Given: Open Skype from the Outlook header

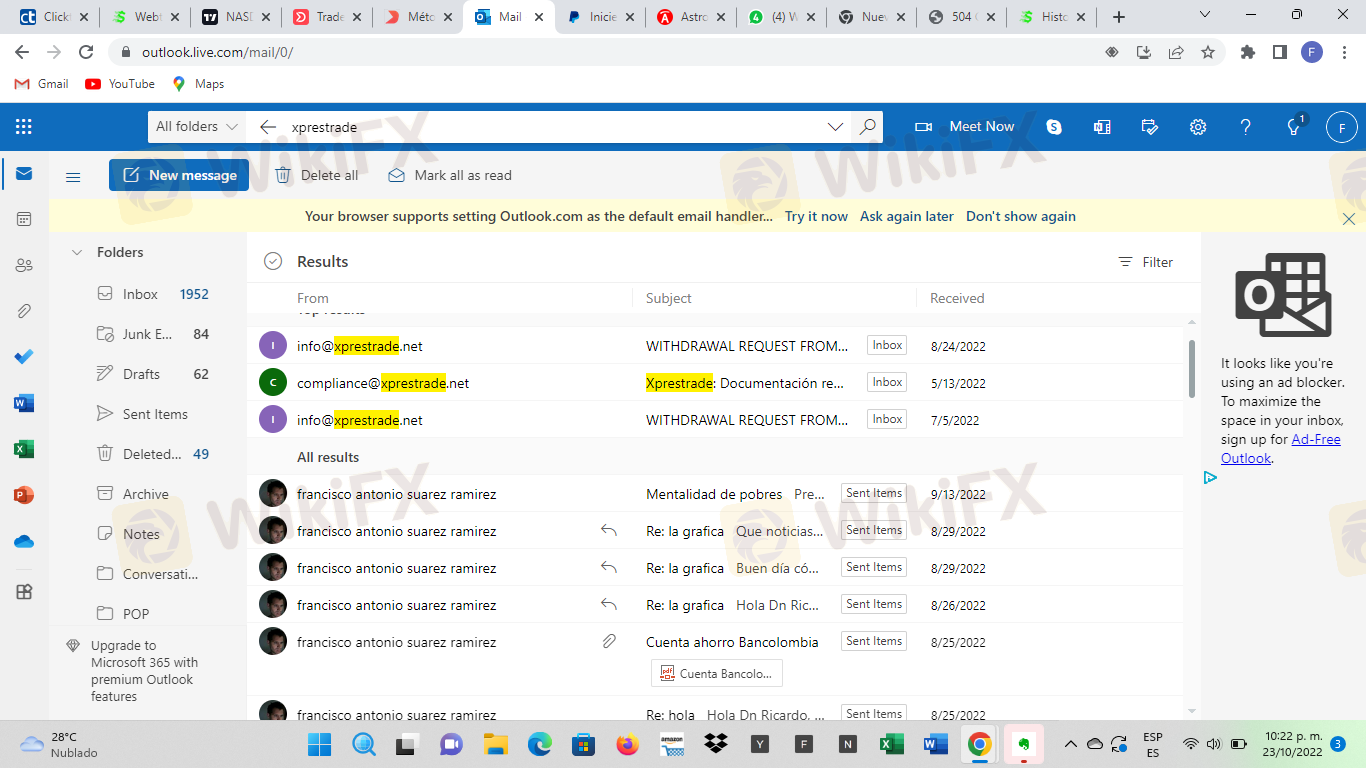Looking at the screenshot, I should (x=1053, y=127).
